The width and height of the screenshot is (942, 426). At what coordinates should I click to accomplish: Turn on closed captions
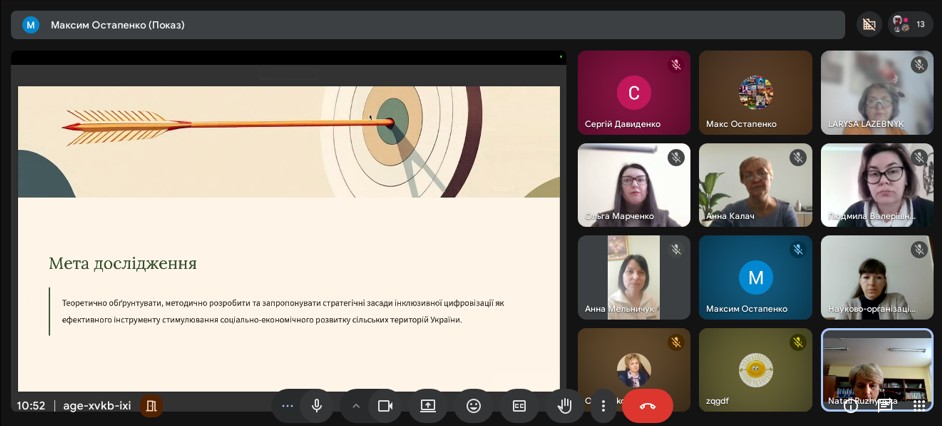pos(519,406)
